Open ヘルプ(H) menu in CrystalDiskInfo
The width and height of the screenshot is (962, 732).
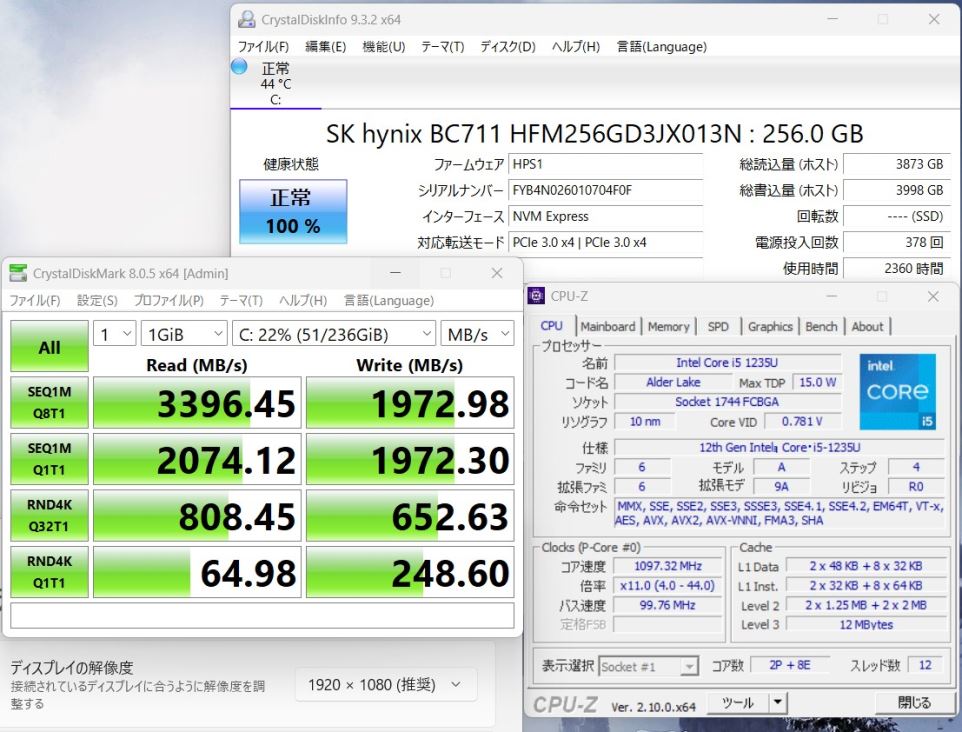(575, 47)
